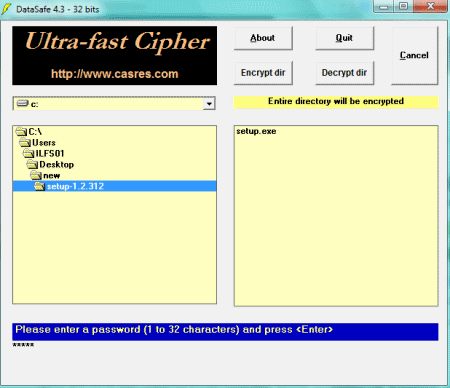Click the blue password prompt message bar
This screenshot has width=450, height=388.
click(225, 331)
